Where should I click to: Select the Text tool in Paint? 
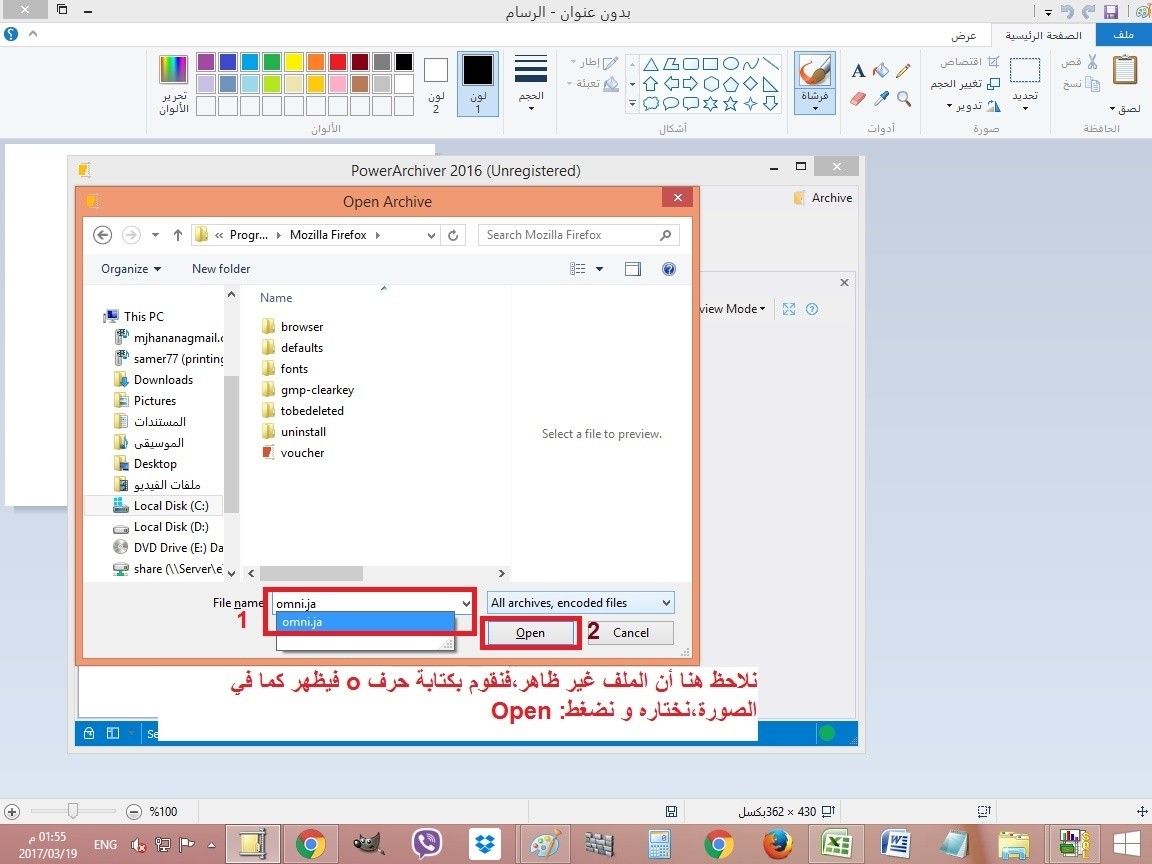tap(857, 71)
